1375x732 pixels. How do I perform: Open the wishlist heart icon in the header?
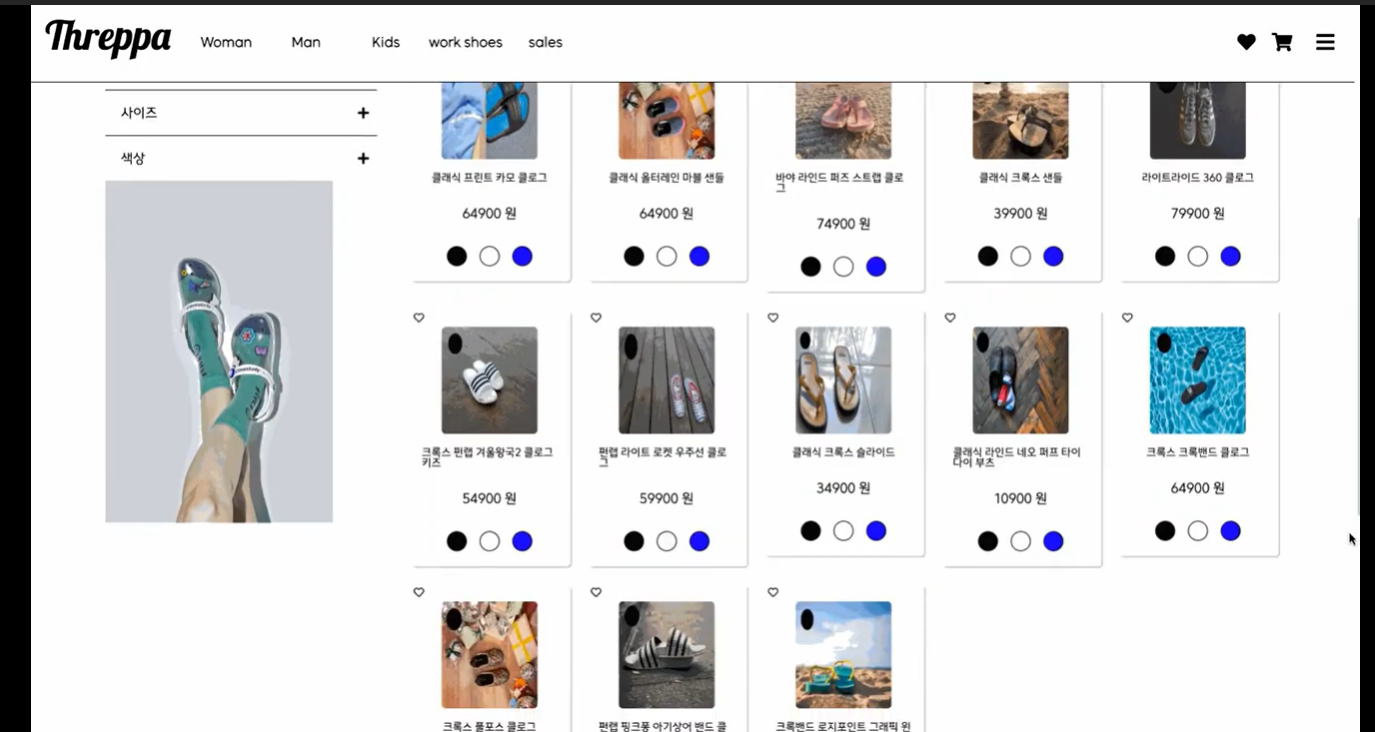click(x=1246, y=42)
